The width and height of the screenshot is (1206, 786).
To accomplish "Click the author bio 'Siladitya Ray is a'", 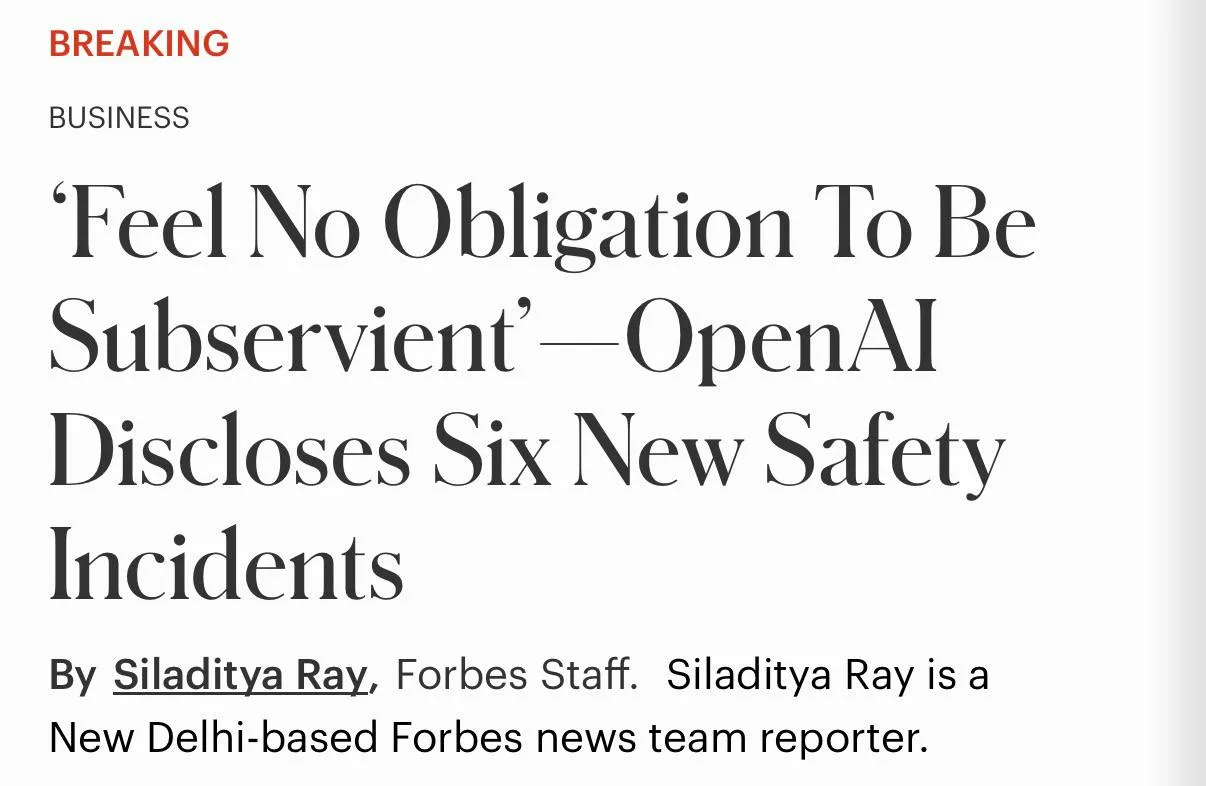I will tap(827, 676).
